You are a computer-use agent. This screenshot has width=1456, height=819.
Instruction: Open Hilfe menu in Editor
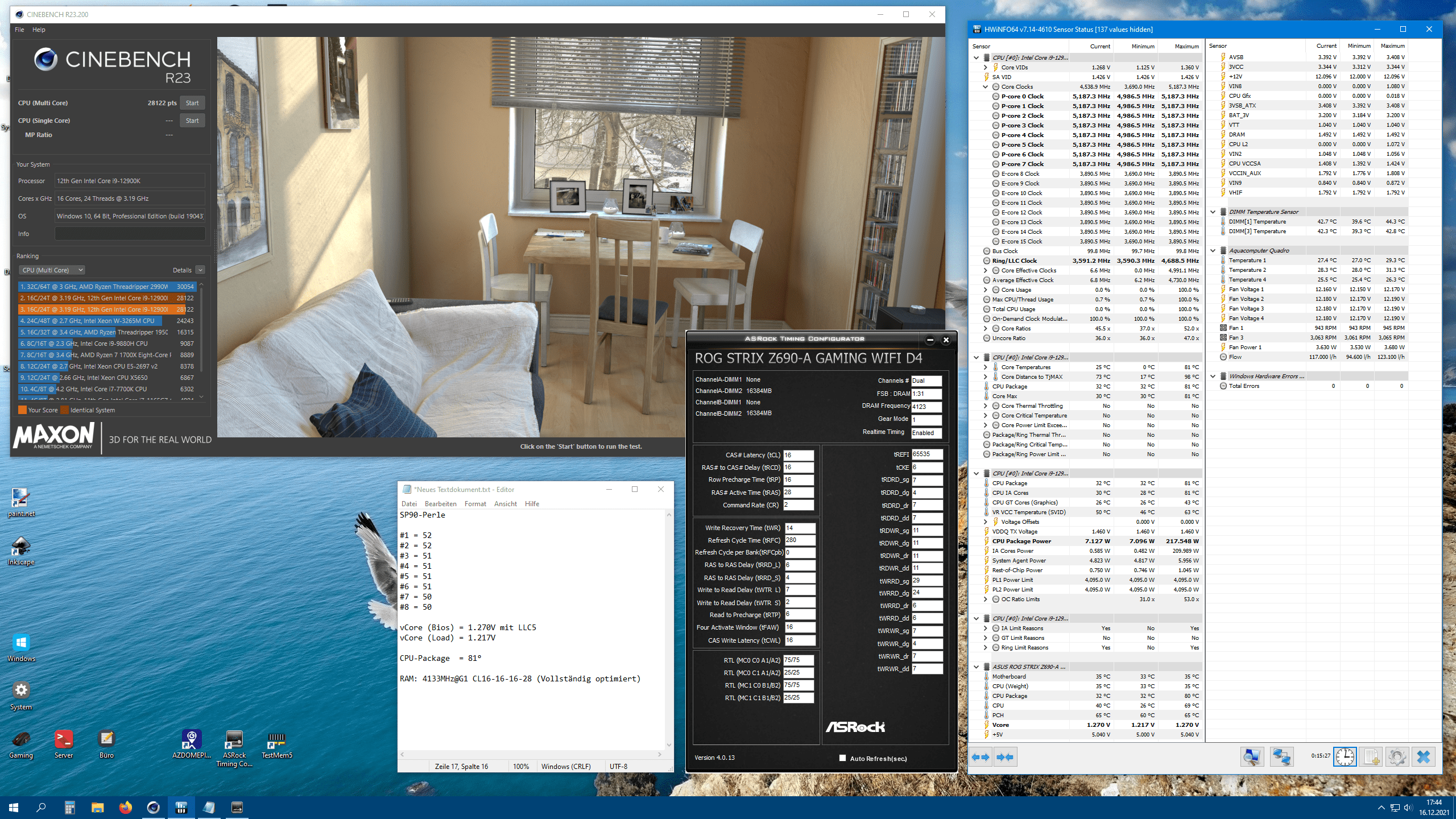532,503
